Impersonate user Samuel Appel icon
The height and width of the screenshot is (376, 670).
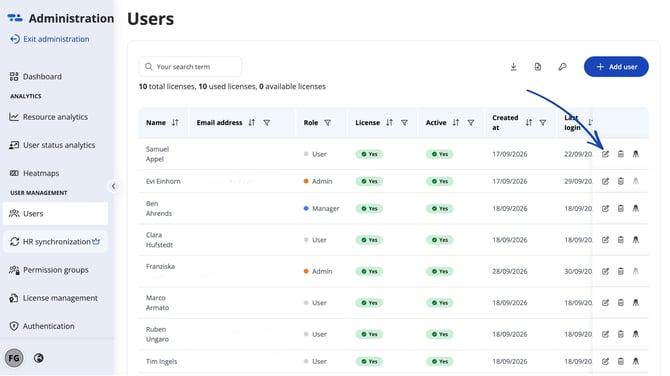[636, 154]
